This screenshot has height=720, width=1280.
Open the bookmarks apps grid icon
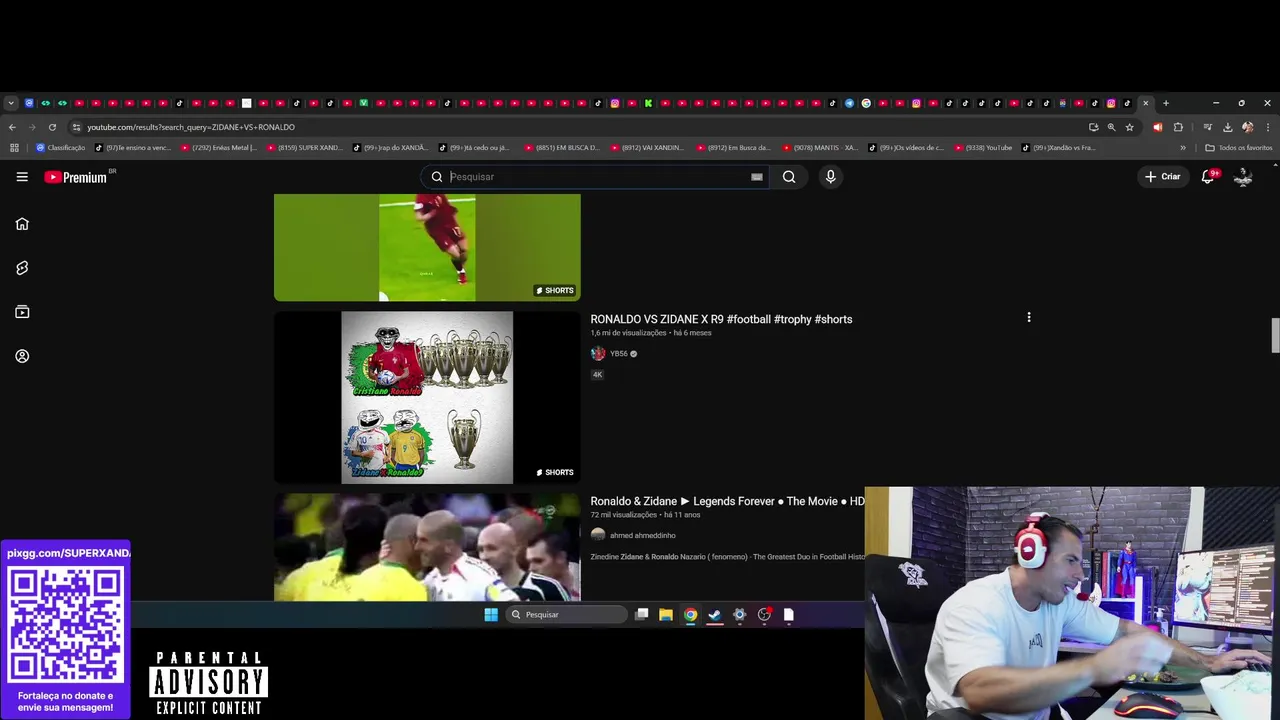pyautogui.click(x=14, y=148)
